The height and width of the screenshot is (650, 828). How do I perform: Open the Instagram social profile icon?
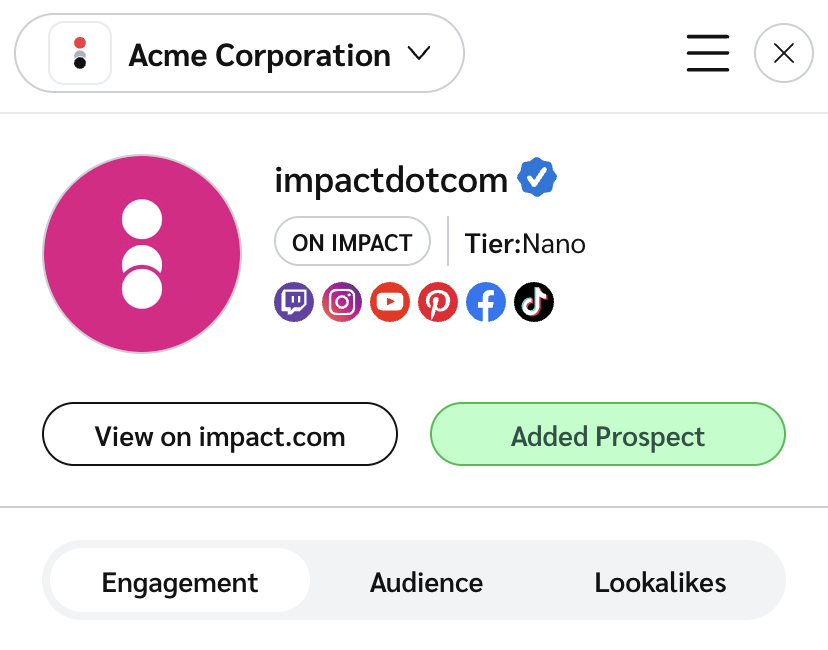pos(342,302)
